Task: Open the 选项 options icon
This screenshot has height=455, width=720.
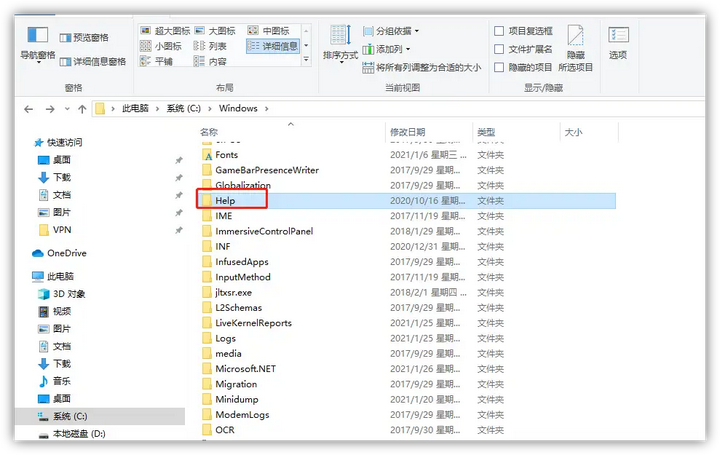Action: (618, 41)
